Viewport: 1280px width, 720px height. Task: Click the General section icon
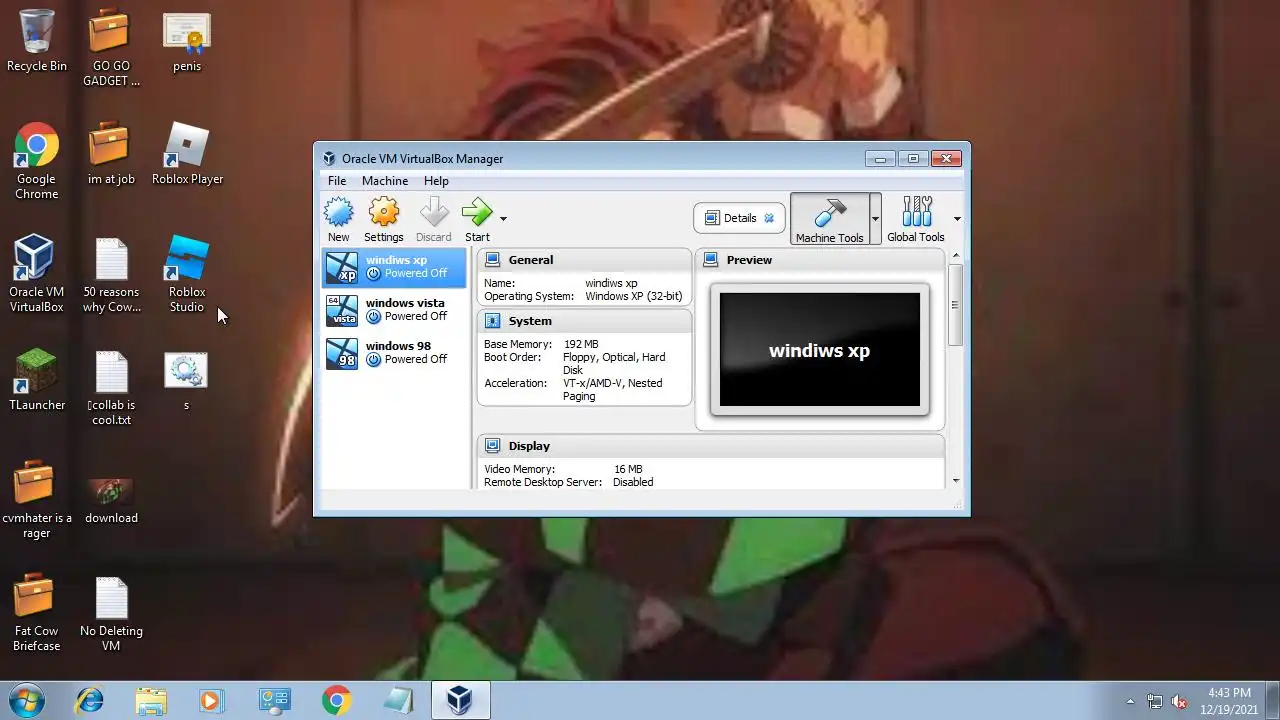tap(493, 260)
